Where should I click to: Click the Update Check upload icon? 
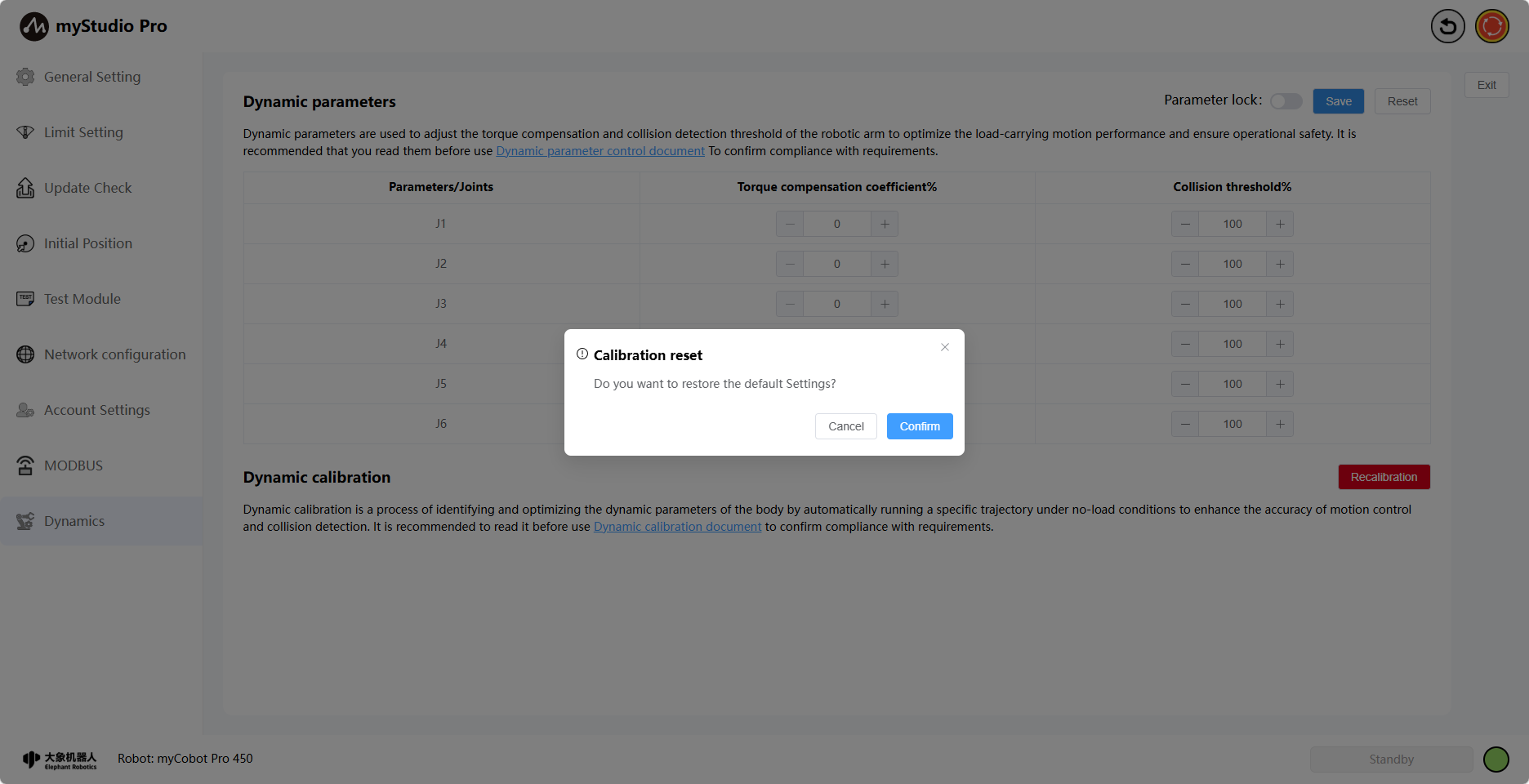pos(25,188)
